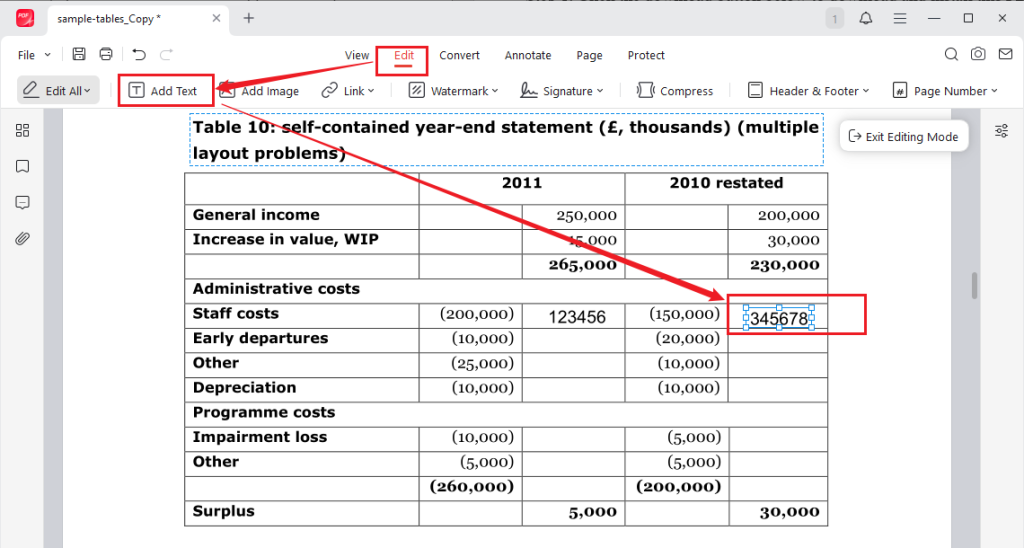Open the notifications bell
1024x548 pixels.
pos(866,18)
